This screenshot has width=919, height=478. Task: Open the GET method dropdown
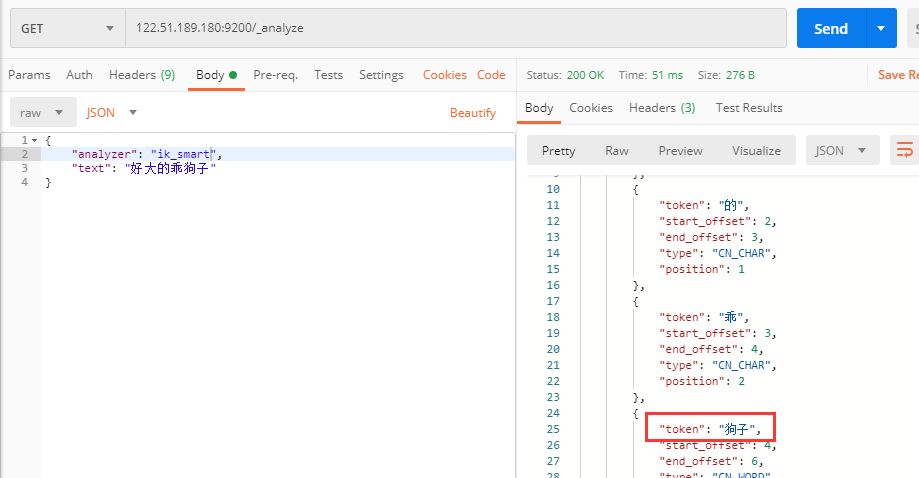(x=68, y=28)
